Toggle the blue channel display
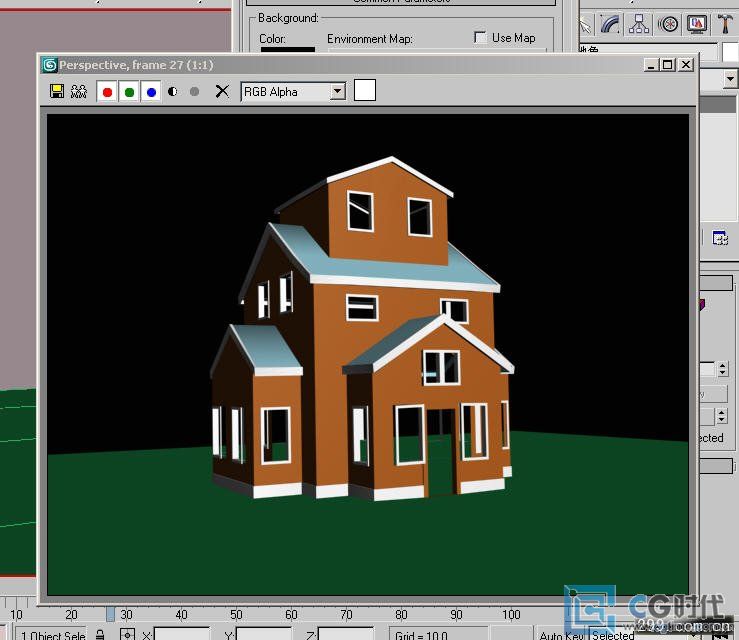Viewport: 739px width, 640px height. [x=151, y=92]
